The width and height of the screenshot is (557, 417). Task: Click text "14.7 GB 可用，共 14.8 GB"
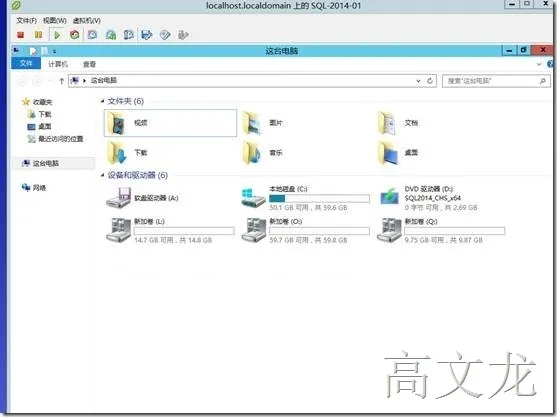click(x=173, y=240)
